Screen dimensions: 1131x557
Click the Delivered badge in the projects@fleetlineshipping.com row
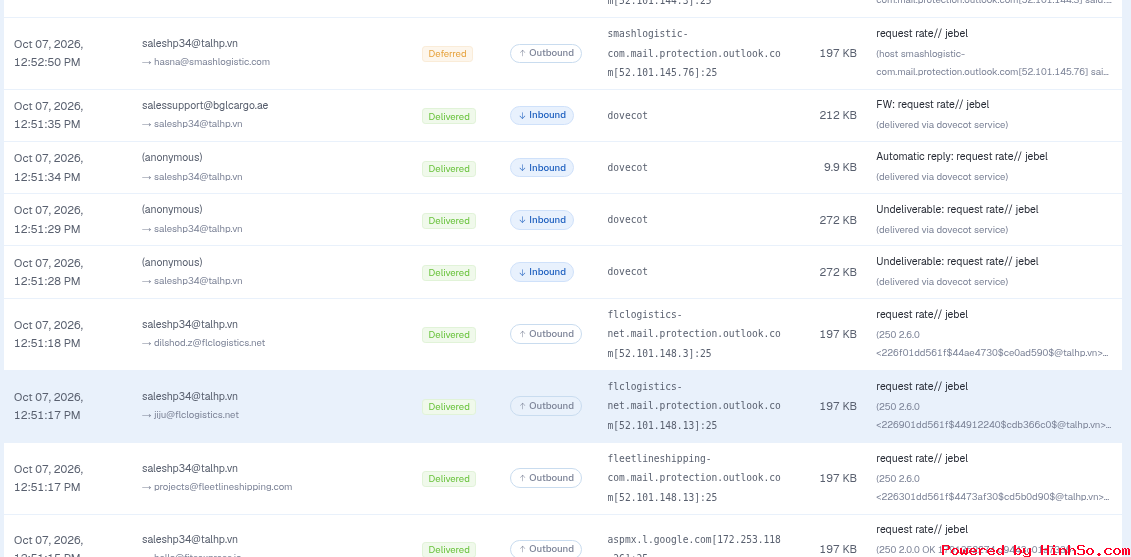(x=449, y=478)
